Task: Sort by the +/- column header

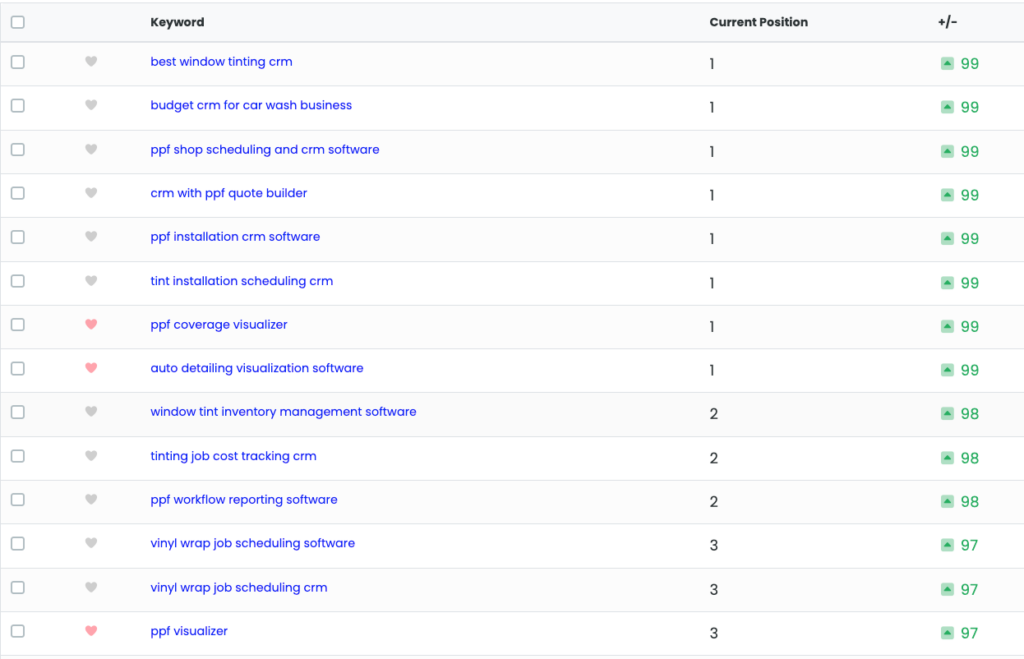Action: [947, 22]
